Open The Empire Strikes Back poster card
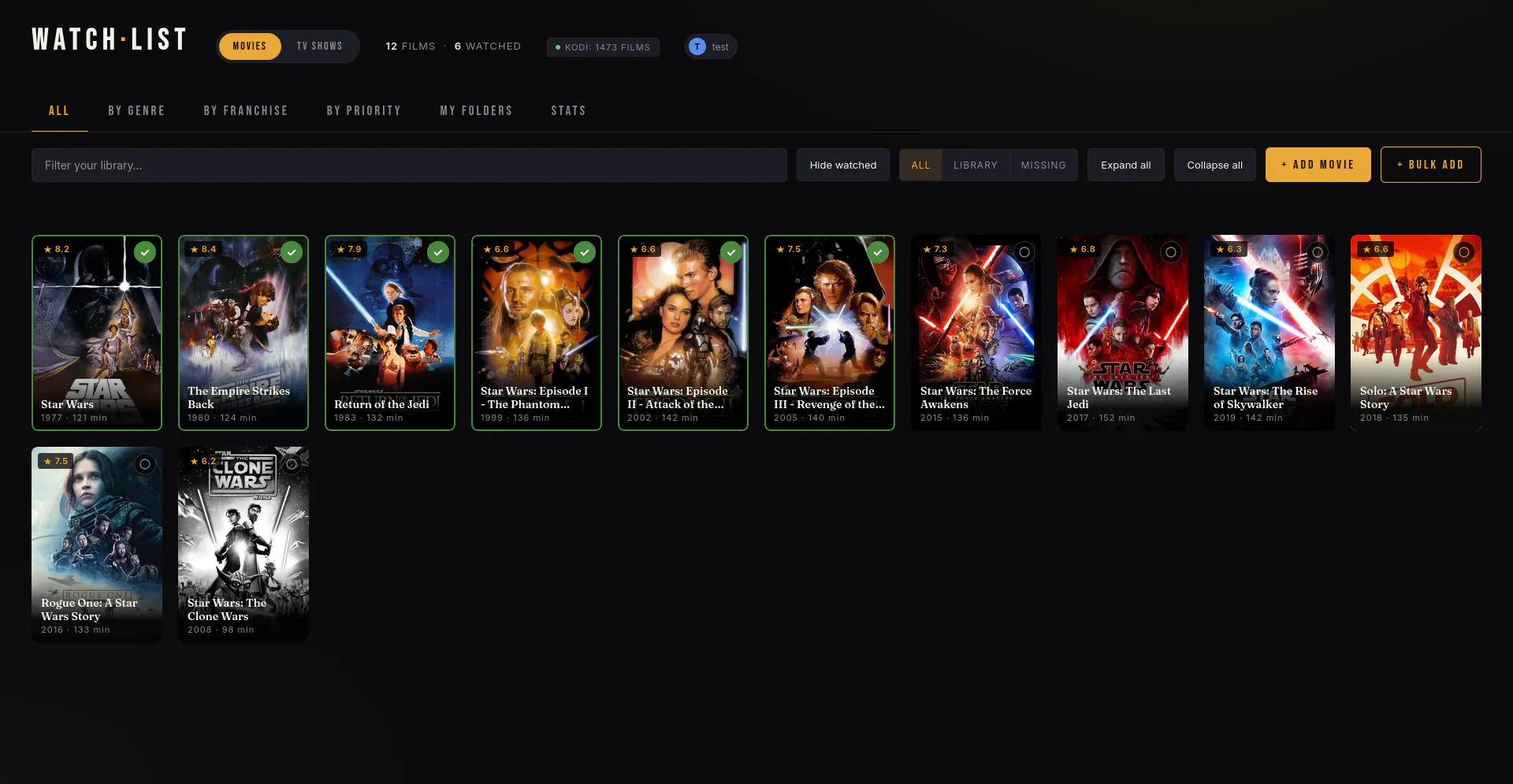 click(x=243, y=333)
